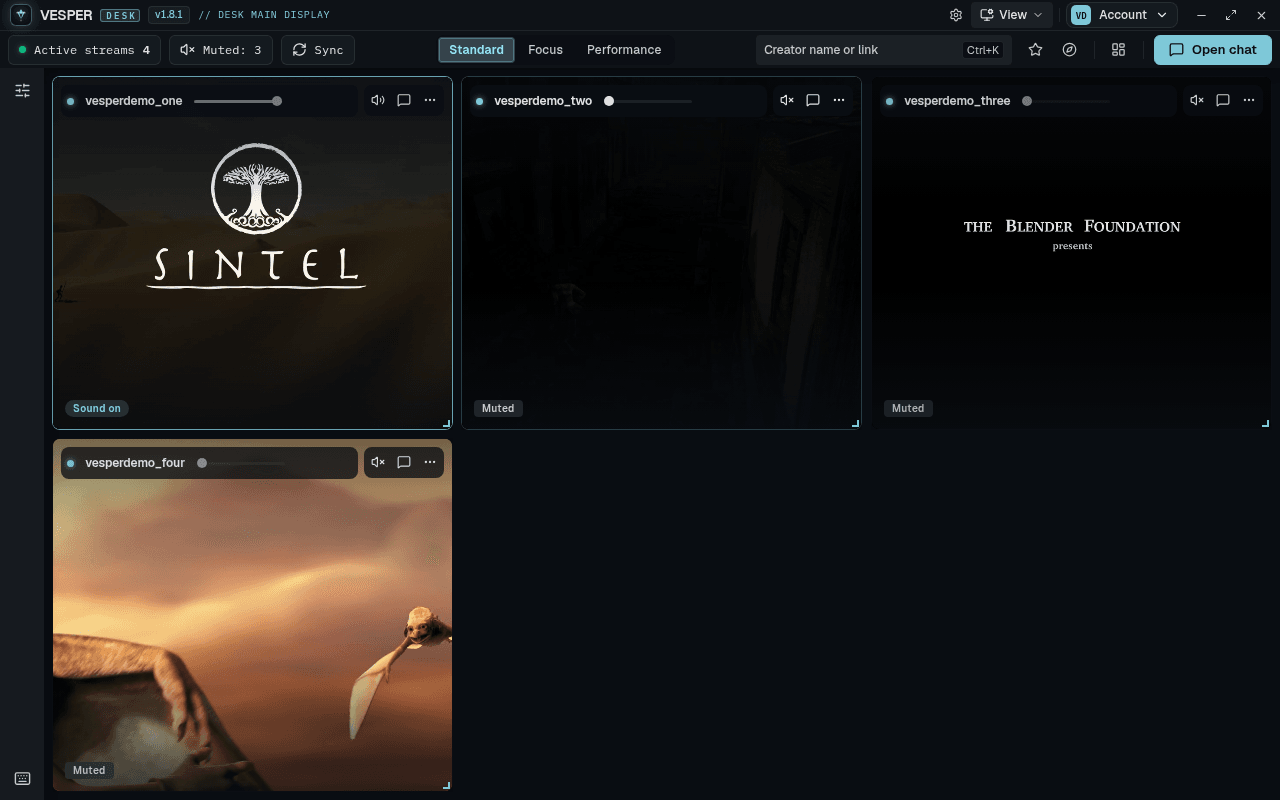Click the Sync button
This screenshot has height=800, width=1280.
pos(318,50)
